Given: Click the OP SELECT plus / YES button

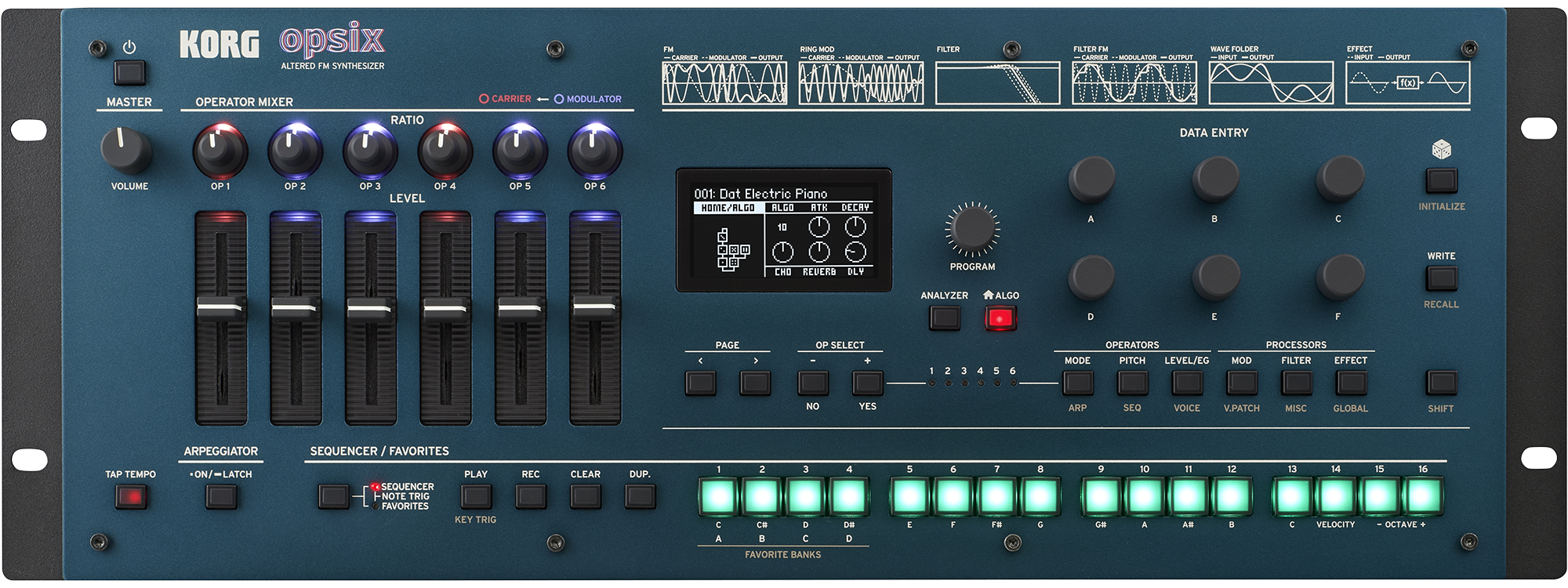Looking at the screenshot, I should (x=867, y=383).
